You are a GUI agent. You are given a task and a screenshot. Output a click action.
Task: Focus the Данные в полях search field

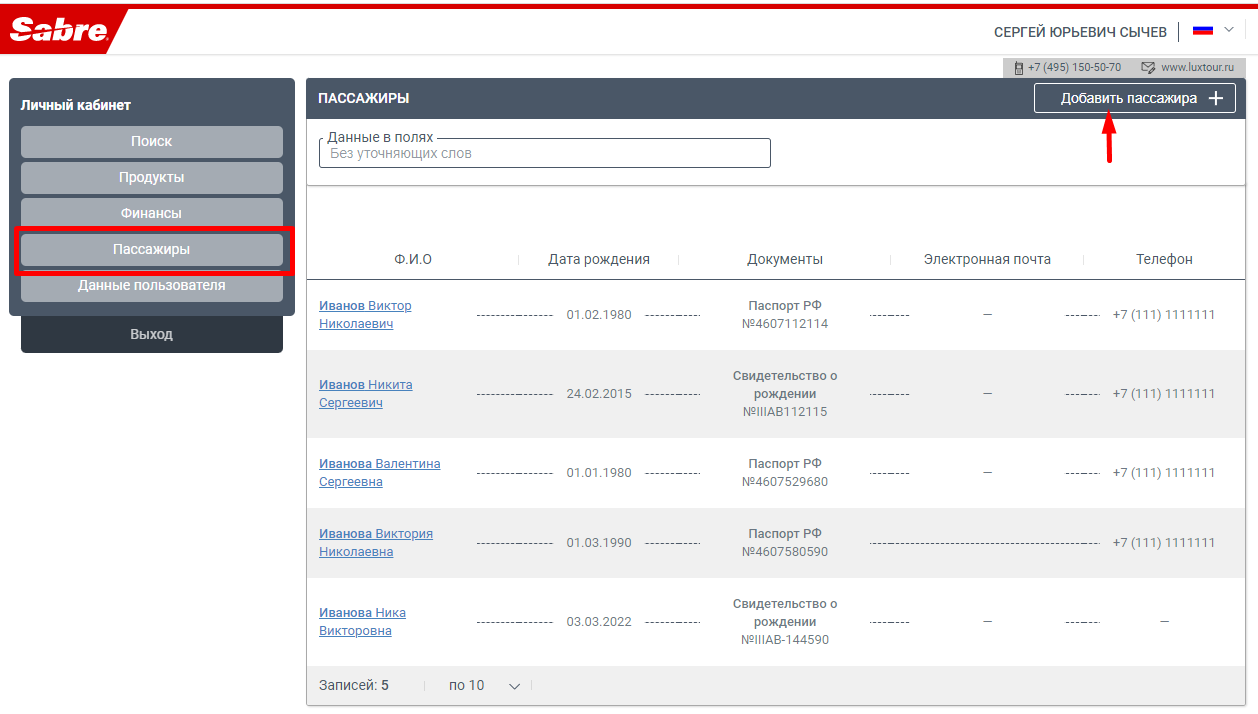pos(544,154)
